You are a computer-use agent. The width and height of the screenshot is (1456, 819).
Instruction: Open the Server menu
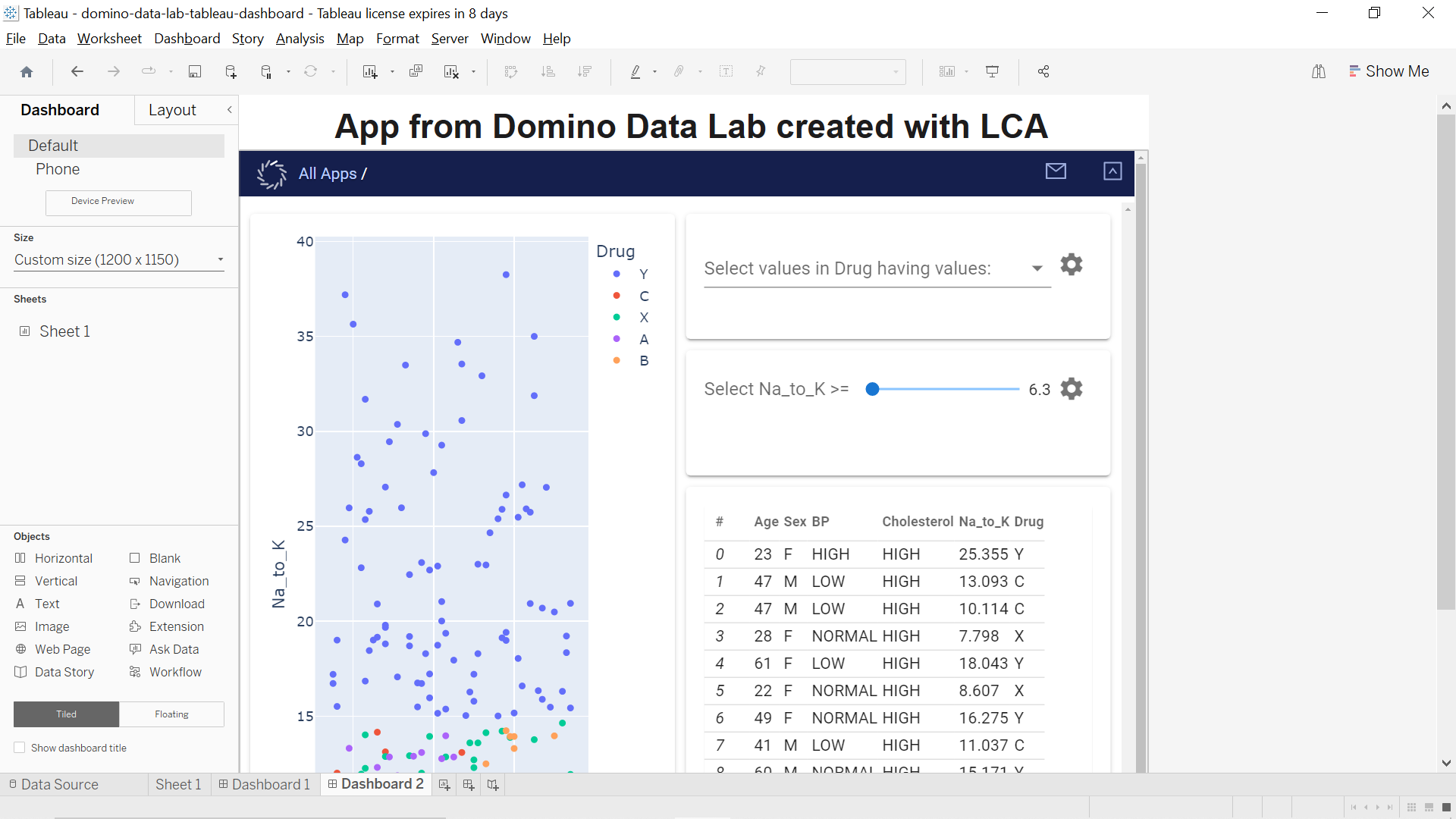click(x=450, y=39)
